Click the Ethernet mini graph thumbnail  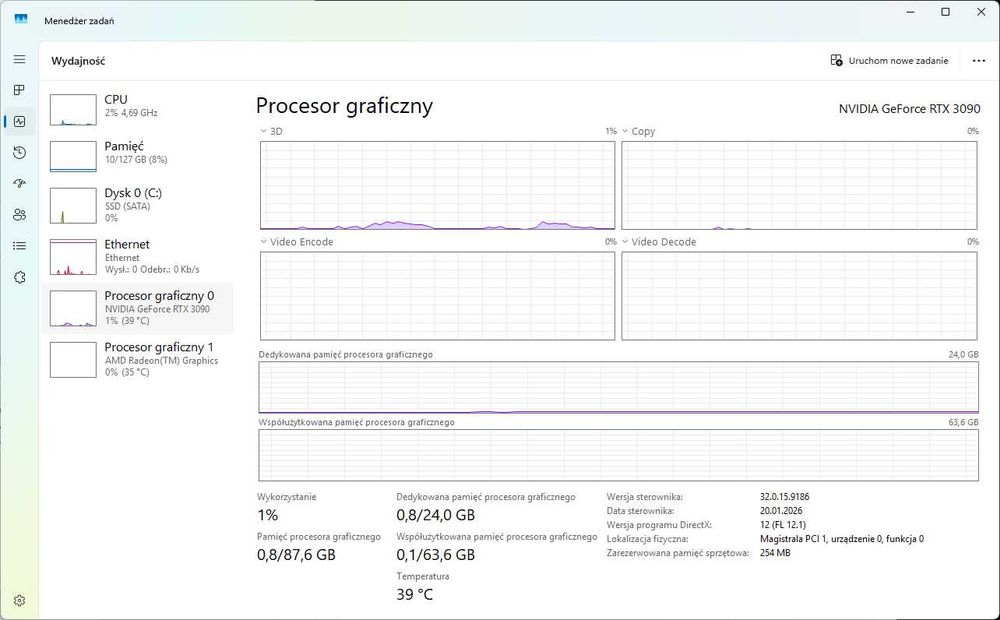73,257
